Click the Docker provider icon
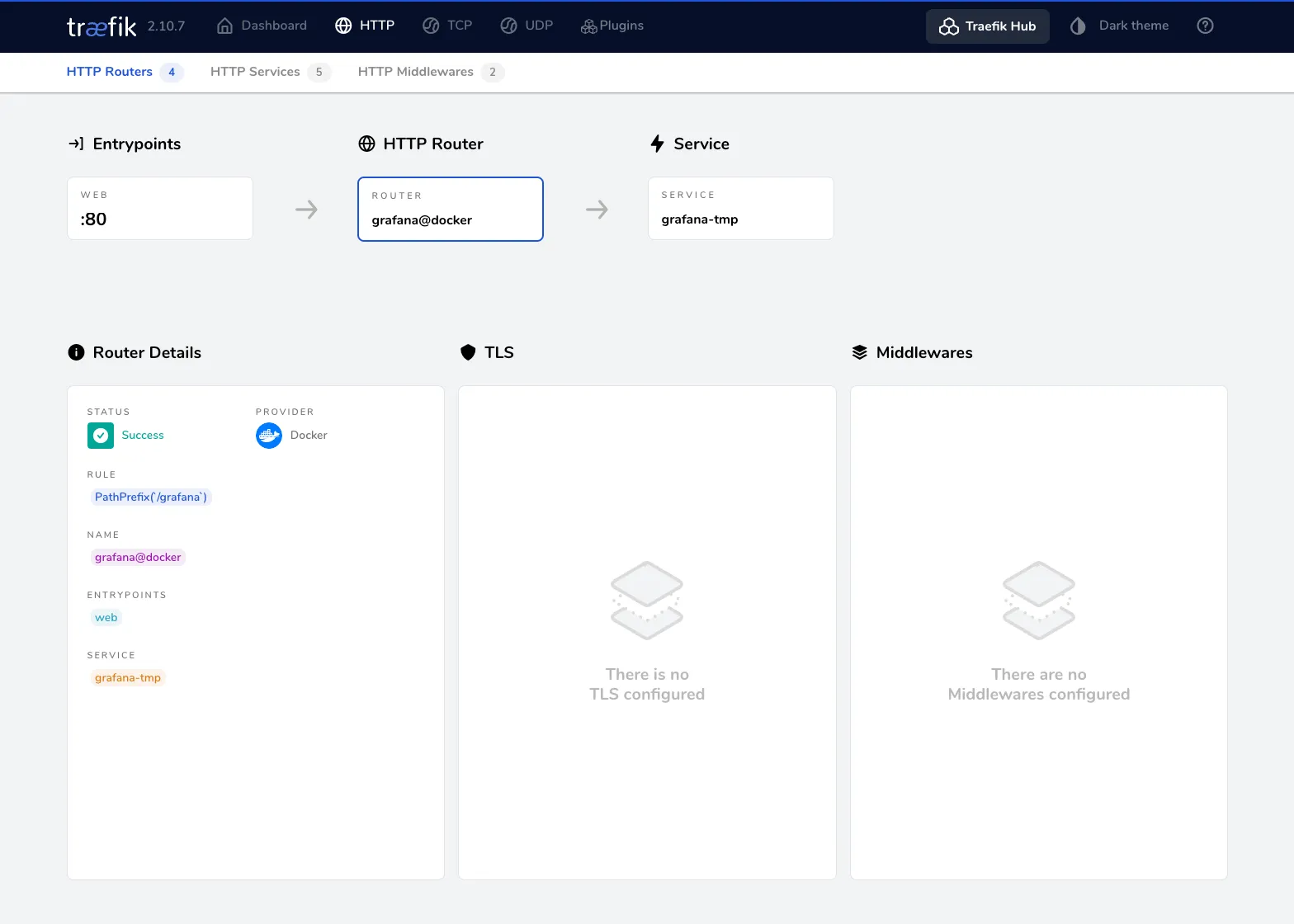The height and width of the screenshot is (924, 1294). click(269, 435)
